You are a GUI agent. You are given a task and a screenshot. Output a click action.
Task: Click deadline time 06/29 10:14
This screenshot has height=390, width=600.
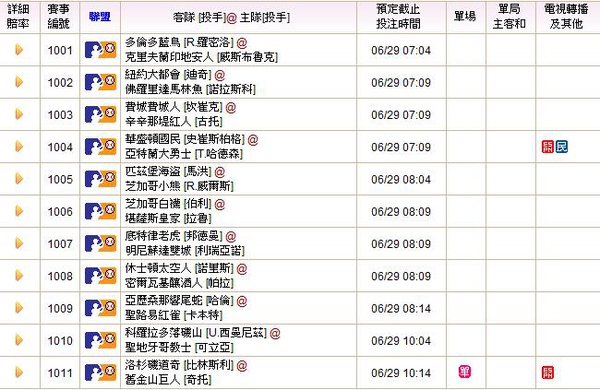point(401,373)
